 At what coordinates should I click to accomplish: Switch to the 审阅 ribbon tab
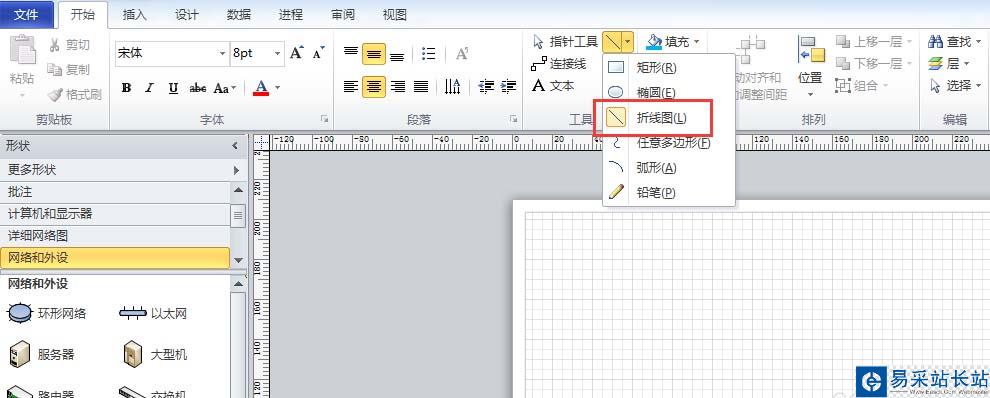[x=343, y=15]
